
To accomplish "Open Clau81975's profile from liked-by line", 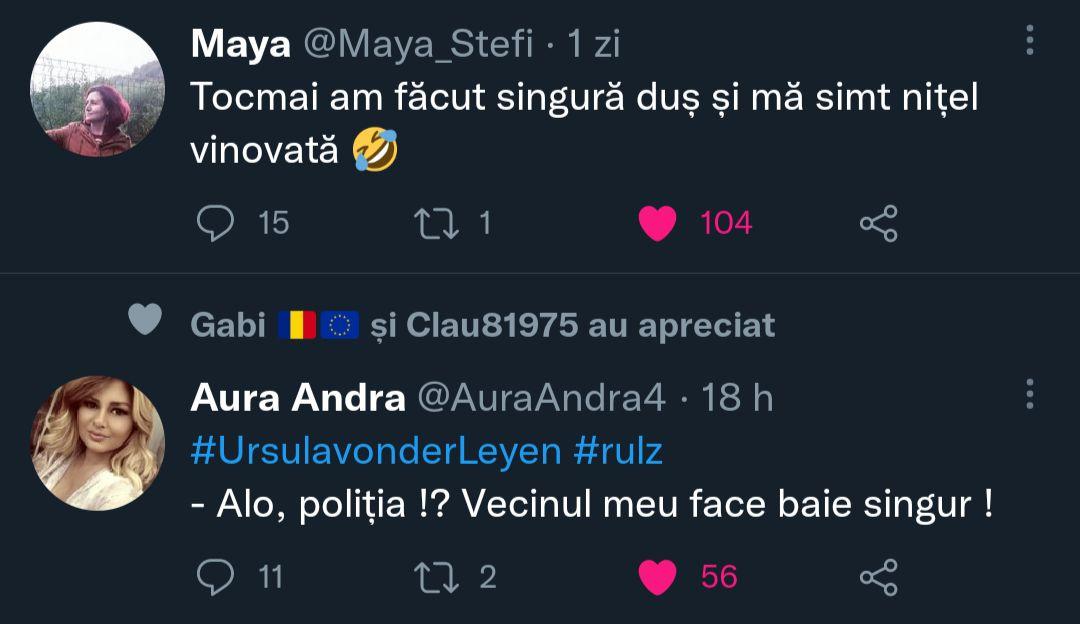I will [x=492, y=324].
